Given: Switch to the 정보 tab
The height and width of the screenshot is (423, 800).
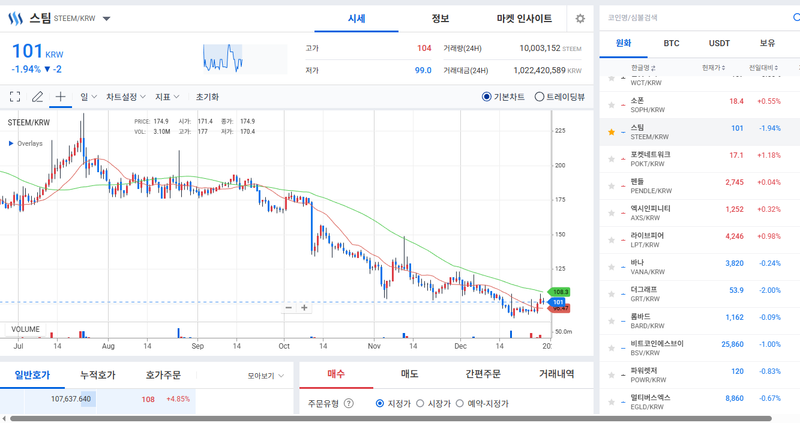Looking at the screenshot, I should pyautogui.click(x=440, y=19).
